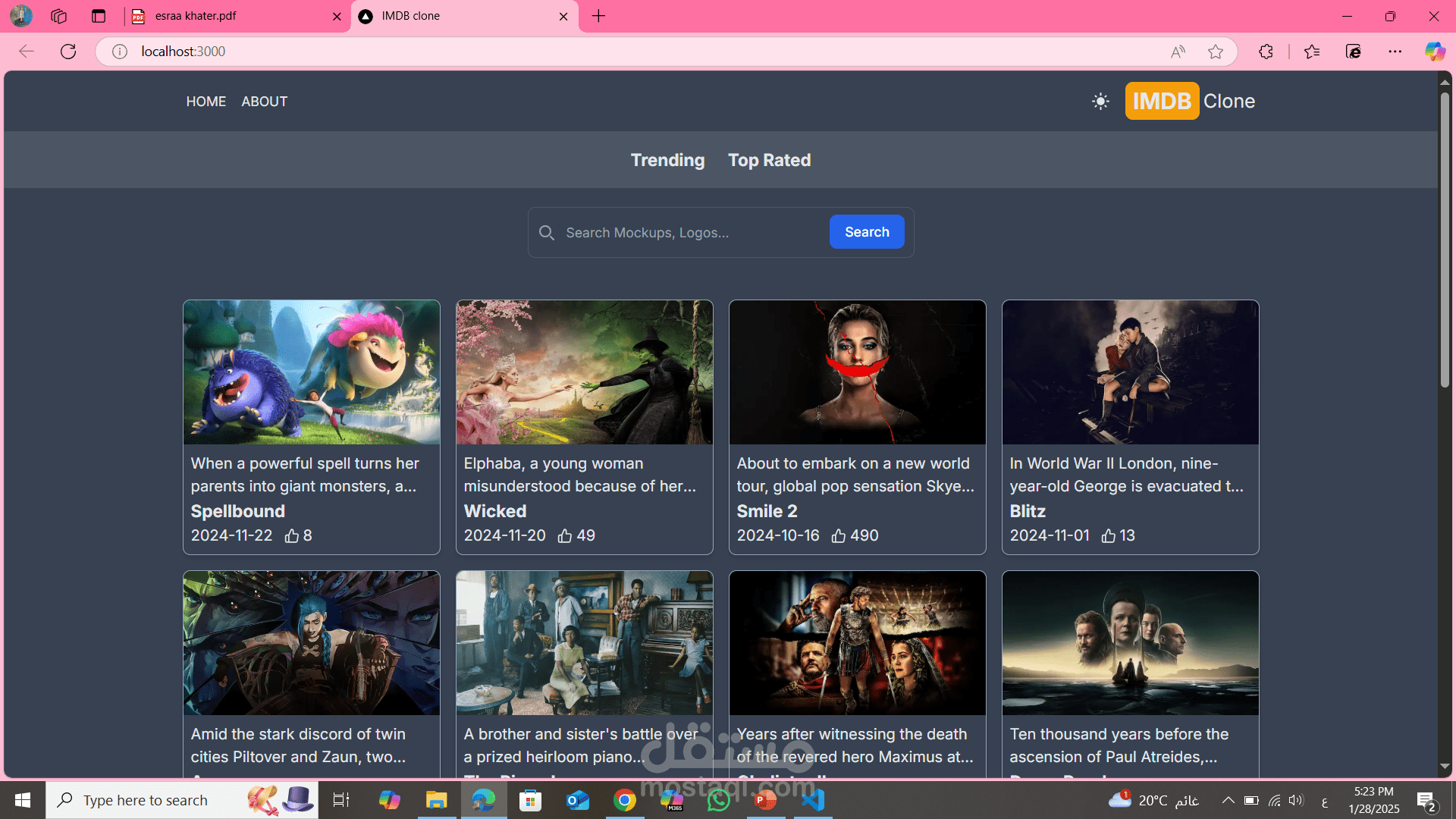
Task: Open the Blitz movie title link
Action: click(x=1027, y=511)
